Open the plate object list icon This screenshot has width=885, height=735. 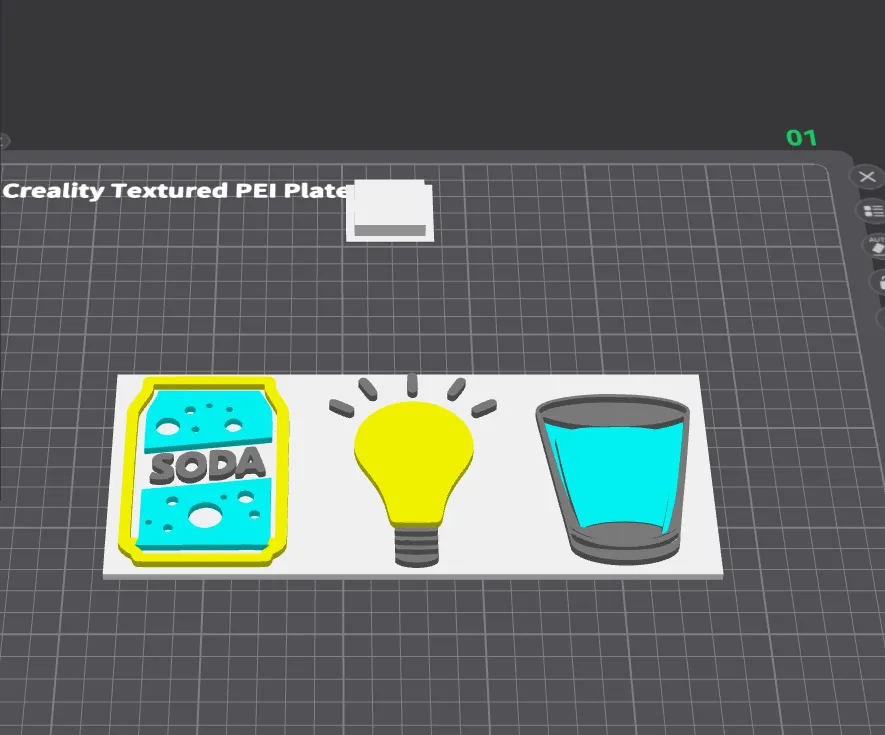click(x=872, y=212)
